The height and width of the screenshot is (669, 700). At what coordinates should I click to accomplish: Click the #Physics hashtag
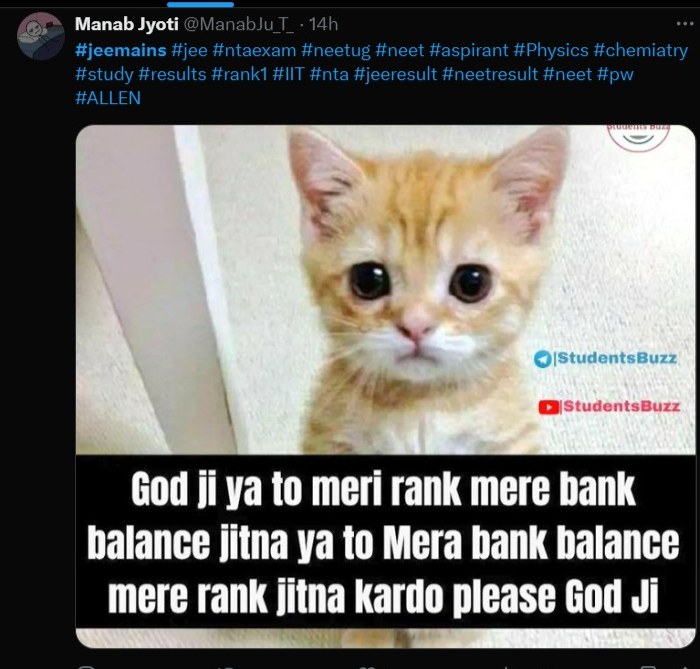click(x=551, y=50)
